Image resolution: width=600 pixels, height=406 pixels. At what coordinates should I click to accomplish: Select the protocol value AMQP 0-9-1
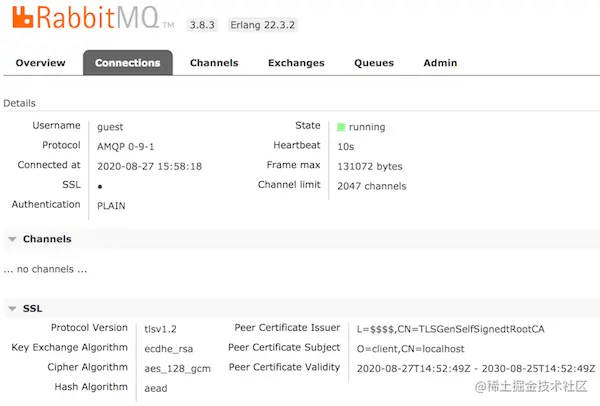pyautogui.click(x=126, y=147)
